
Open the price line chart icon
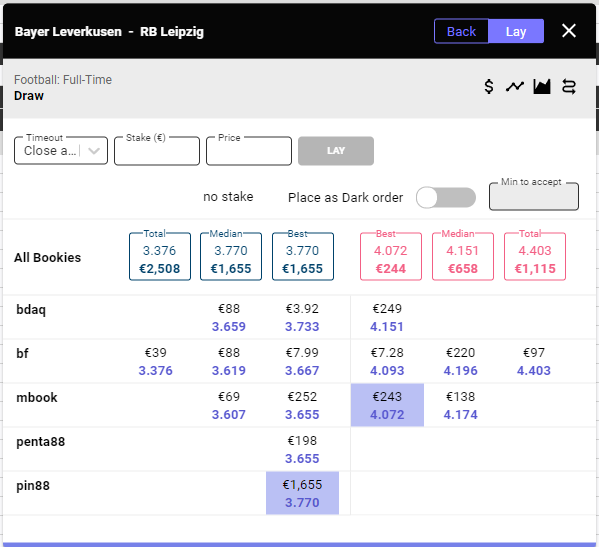[515, 87]
